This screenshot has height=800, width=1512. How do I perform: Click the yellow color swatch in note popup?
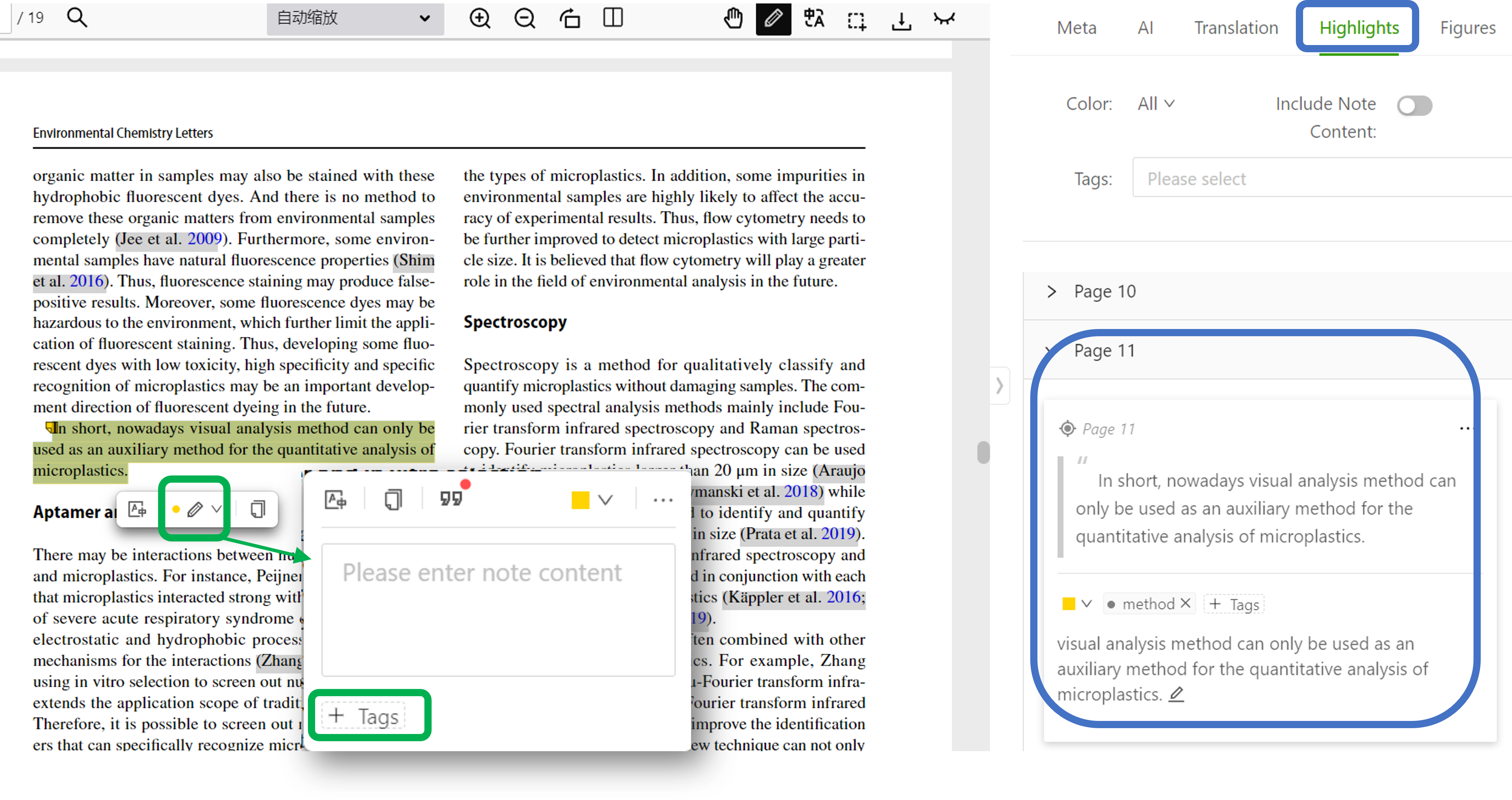click(580, 500)
